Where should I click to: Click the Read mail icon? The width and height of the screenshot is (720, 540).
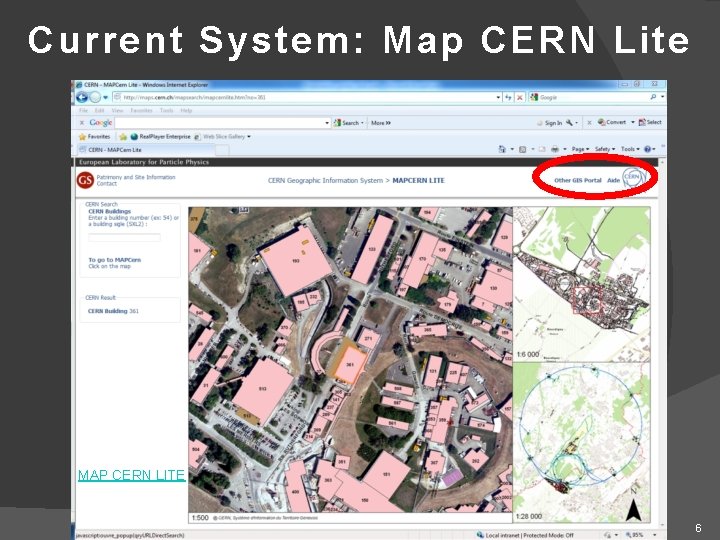542,149
